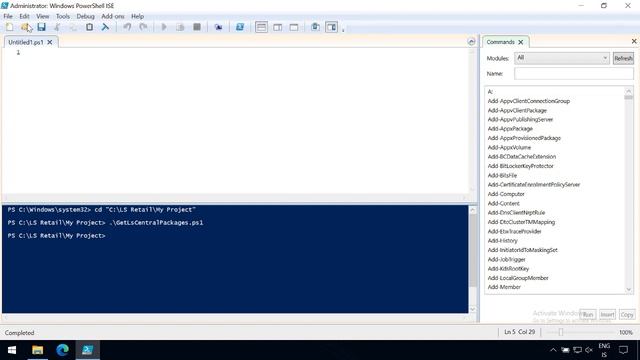Screen dimensions: 640x360
Task: Select Add-History command
Action: coord(502,241)
